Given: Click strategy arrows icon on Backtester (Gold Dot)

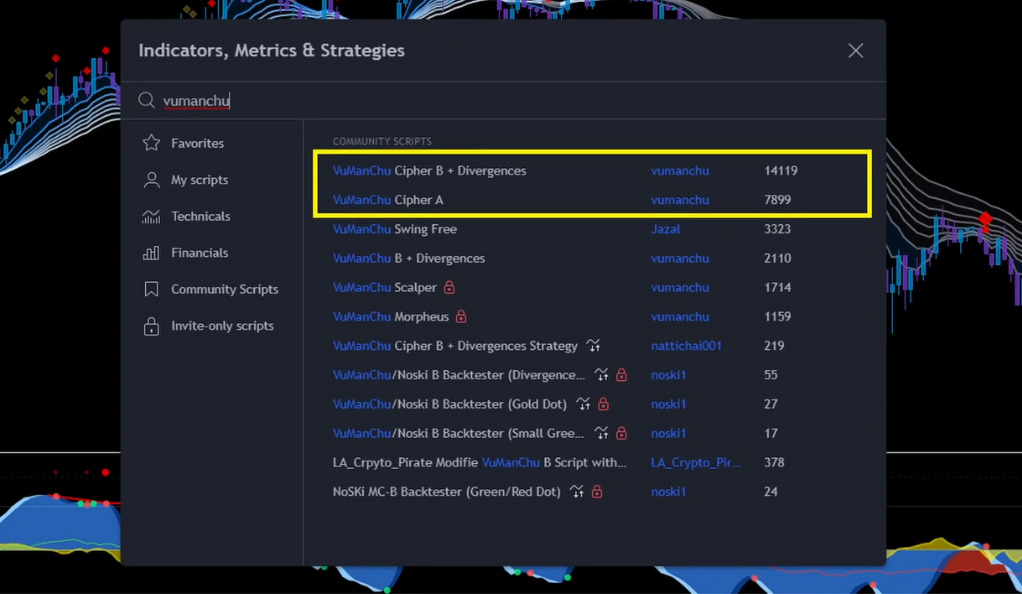Looking at the screenshot, I should coord(583,404).
